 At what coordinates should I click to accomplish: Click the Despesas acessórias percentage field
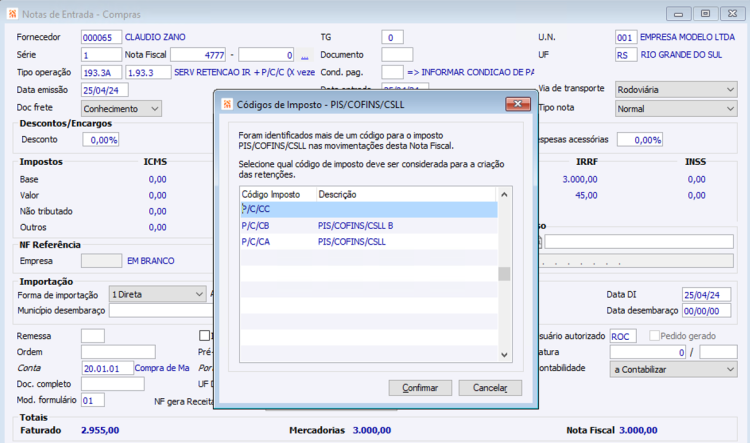pos(640,140)
